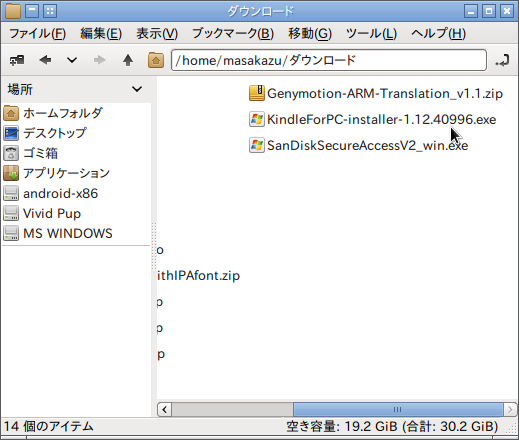
Task: Click the blue horizontal scrollbar thumb
Action: pos(398,409)
